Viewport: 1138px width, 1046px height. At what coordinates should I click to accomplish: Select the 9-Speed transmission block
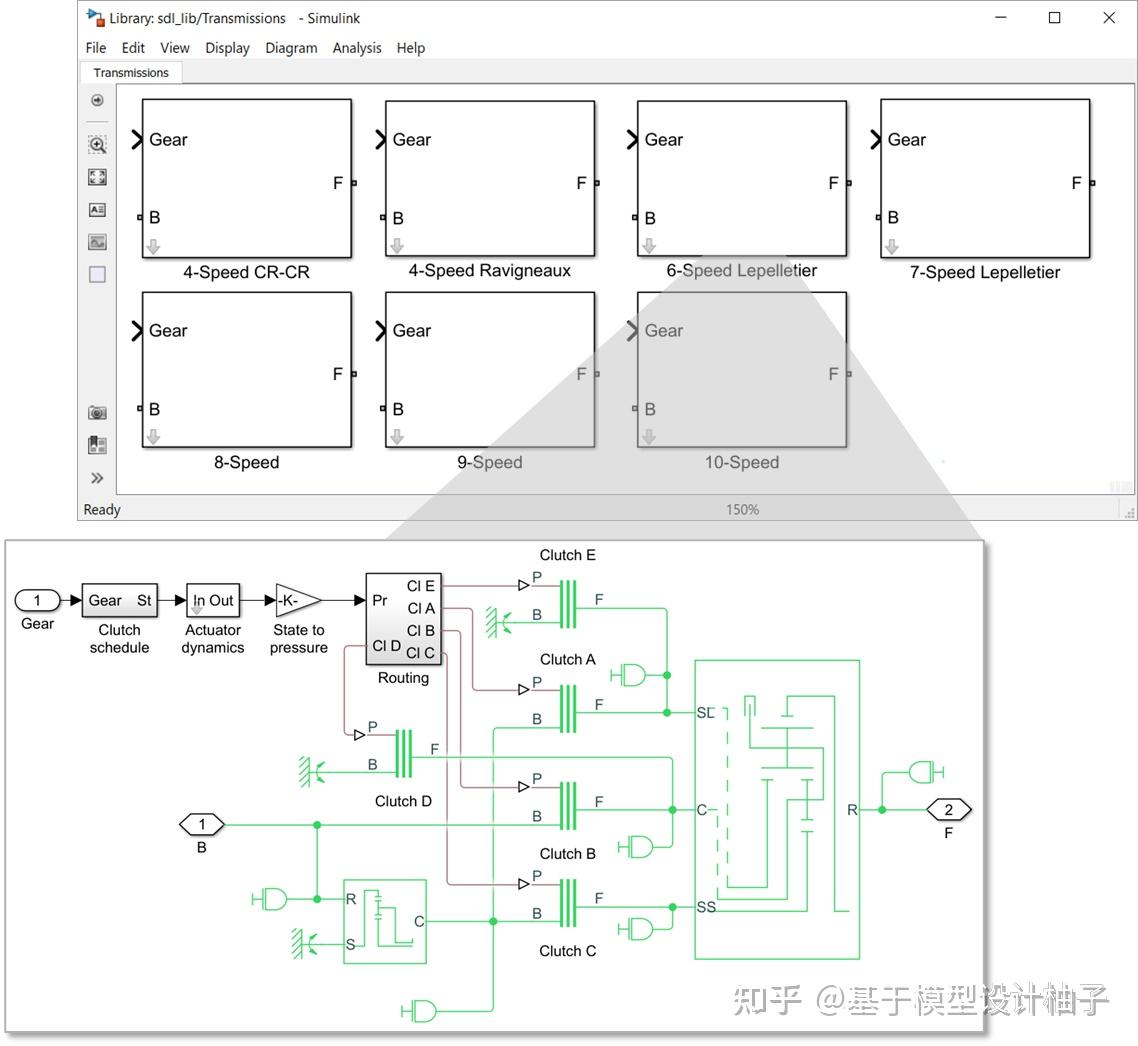pyautogui.click(x=489, y=370)
